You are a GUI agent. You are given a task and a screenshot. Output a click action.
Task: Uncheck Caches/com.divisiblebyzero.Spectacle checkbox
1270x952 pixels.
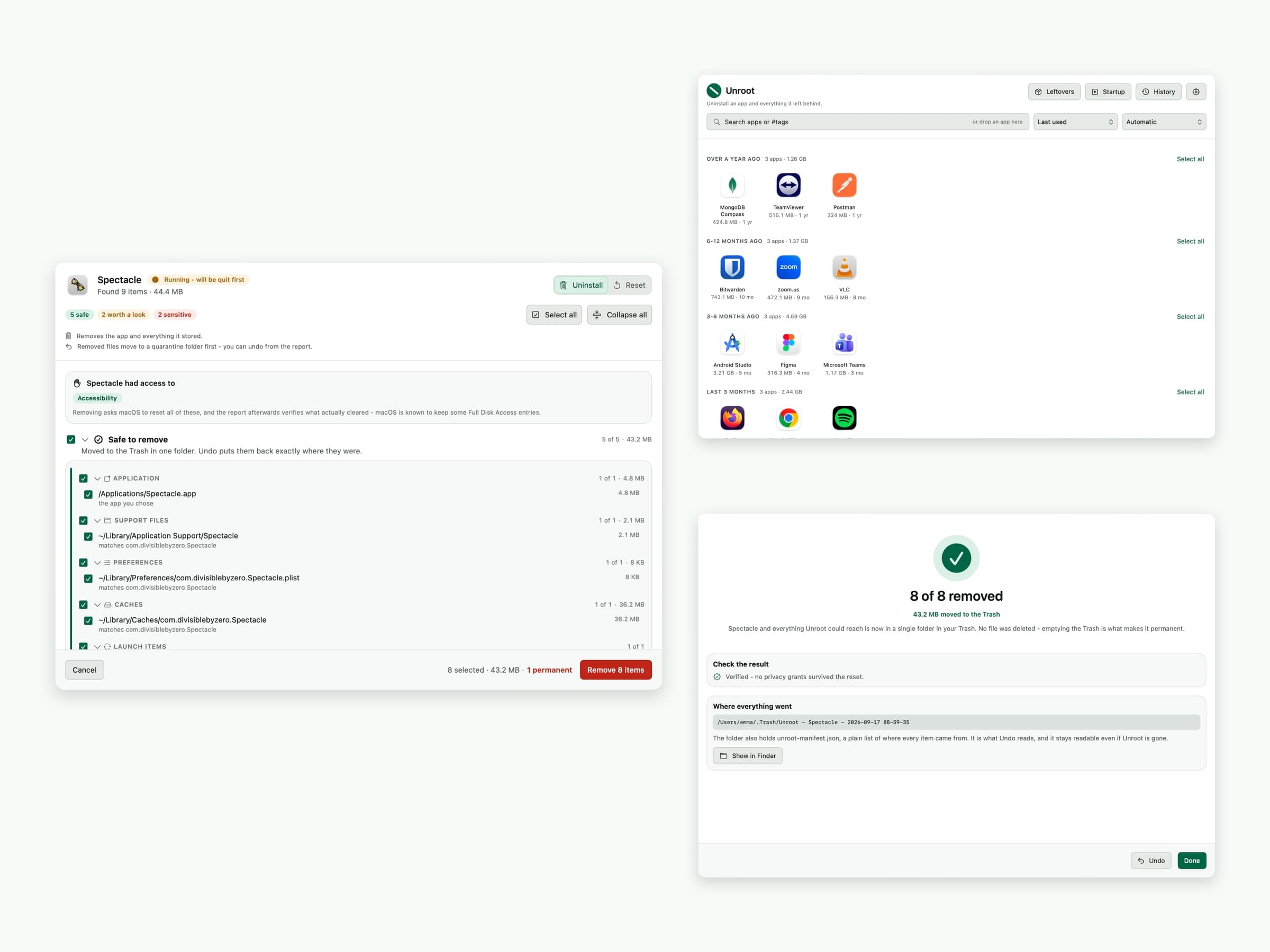[88, 620]
